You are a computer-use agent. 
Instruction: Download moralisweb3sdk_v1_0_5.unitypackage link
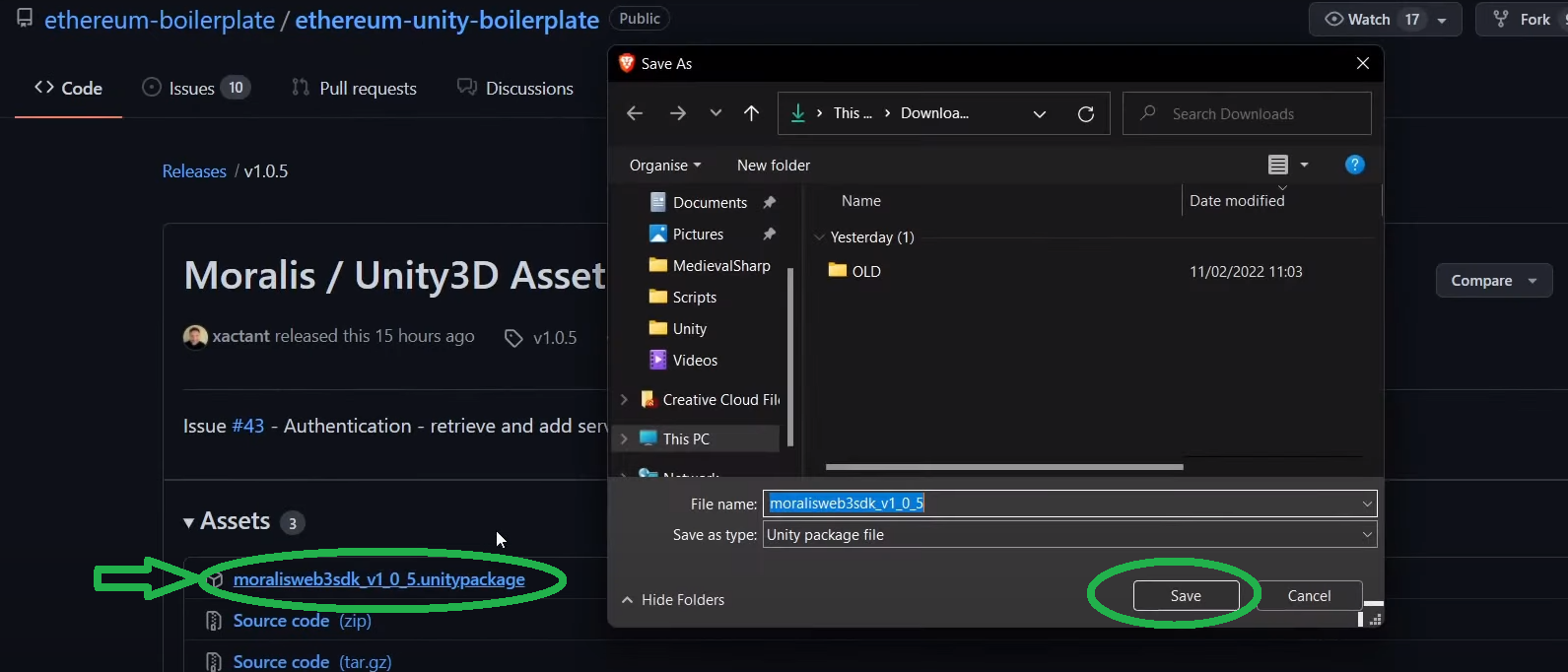378,579
